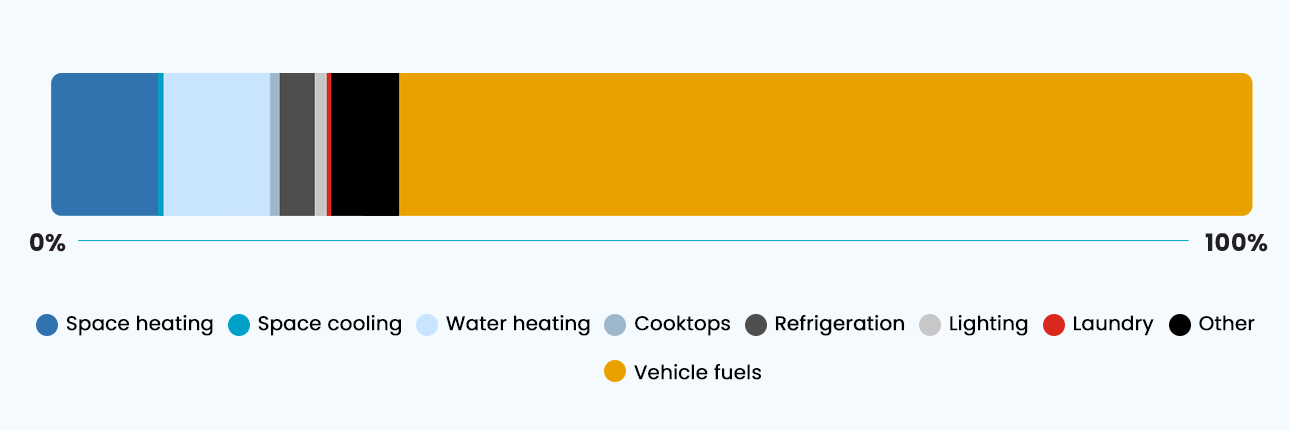Click the black Other legend dot
This screenshot has height=430, width=1290.
1180,325
